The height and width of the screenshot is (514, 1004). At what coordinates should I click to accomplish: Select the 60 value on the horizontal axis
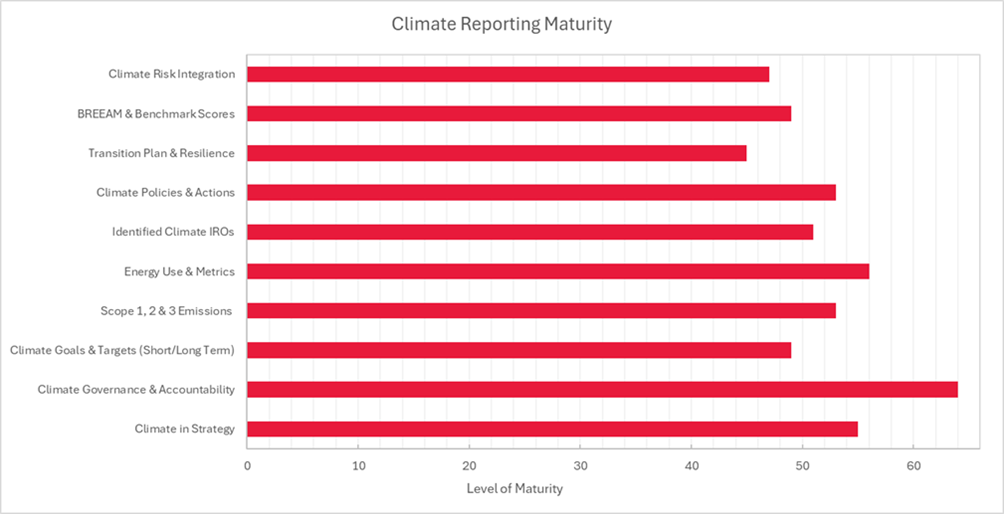click(x=913, y=466)
